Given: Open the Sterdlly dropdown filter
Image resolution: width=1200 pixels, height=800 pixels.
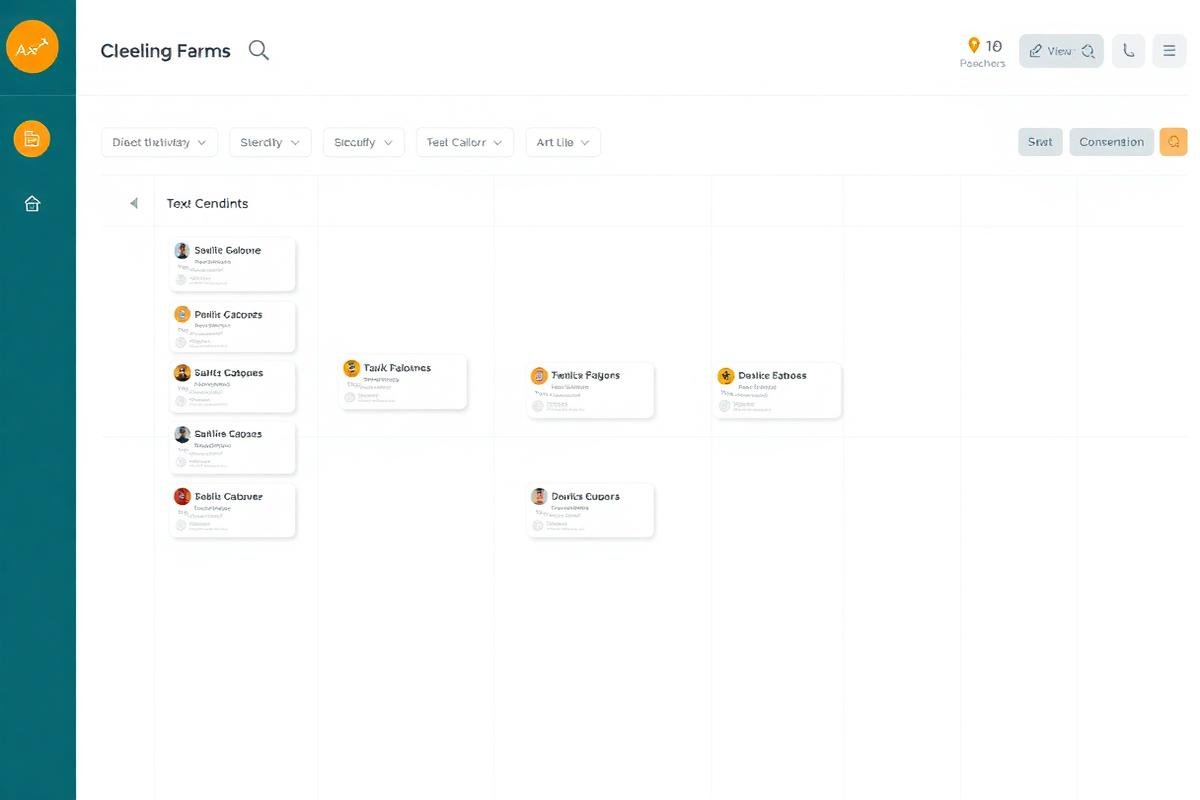Looking at the screenshot, I should pos(270,142).
